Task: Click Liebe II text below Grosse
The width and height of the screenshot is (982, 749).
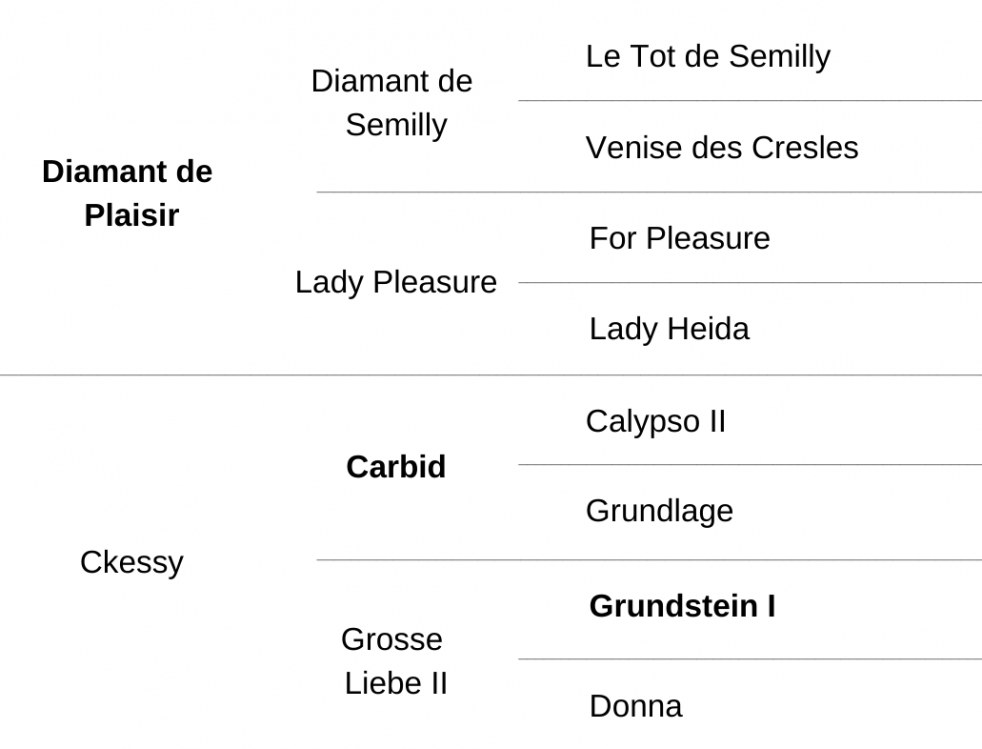Action: [x=396, y=683]
